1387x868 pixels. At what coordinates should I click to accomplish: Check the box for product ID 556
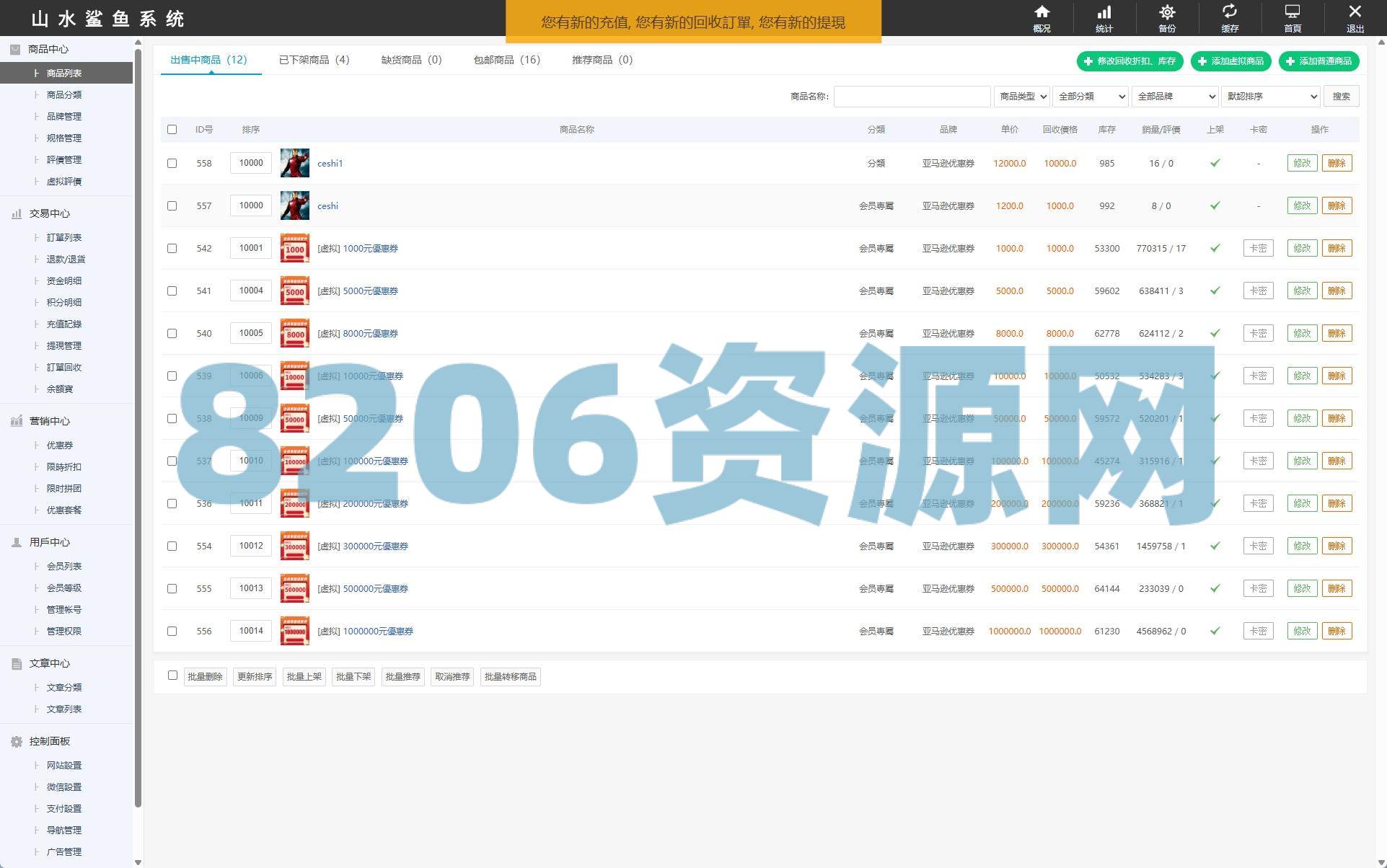click(172, 631)
